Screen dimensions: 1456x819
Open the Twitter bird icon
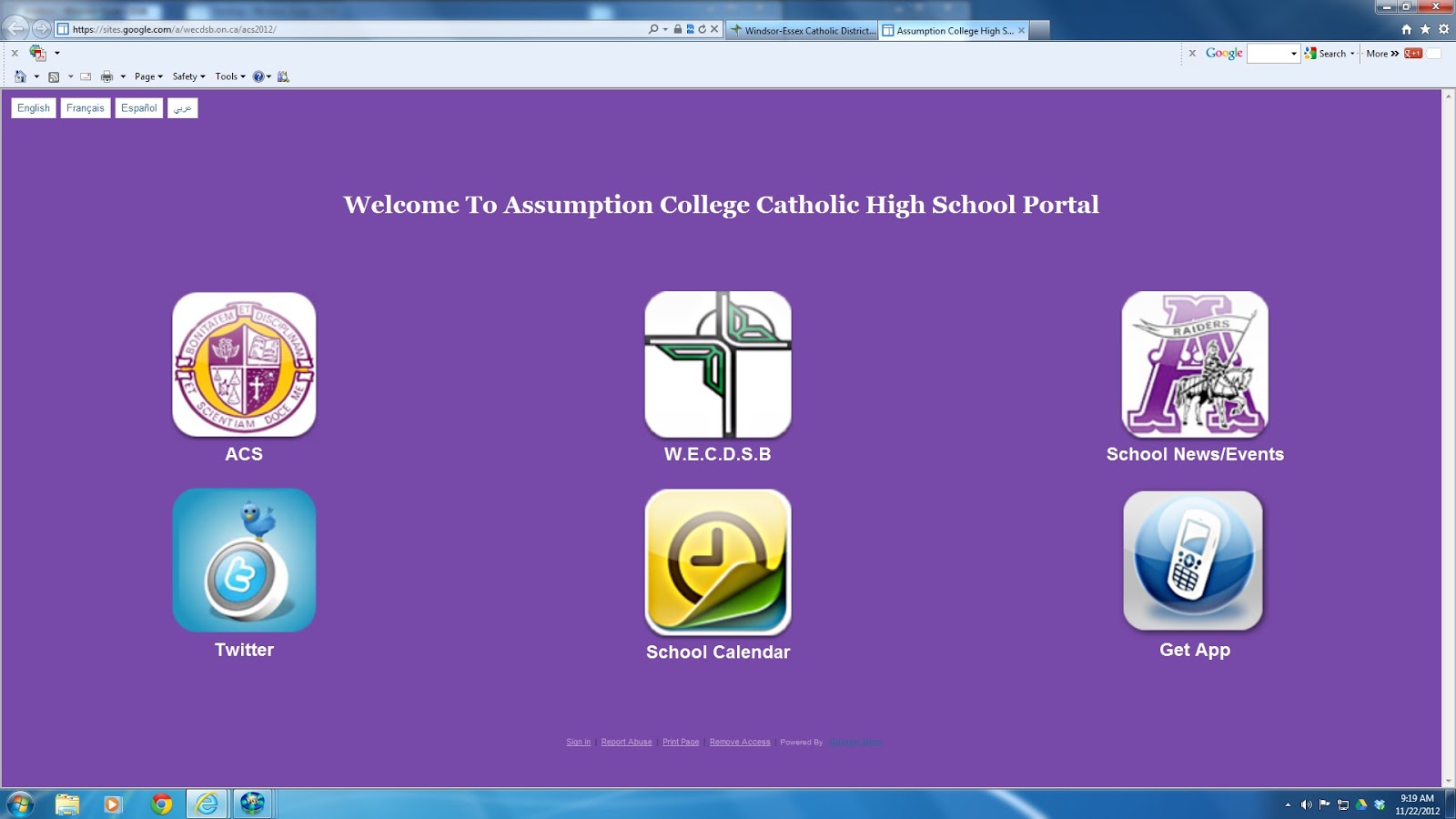(244, 561)
